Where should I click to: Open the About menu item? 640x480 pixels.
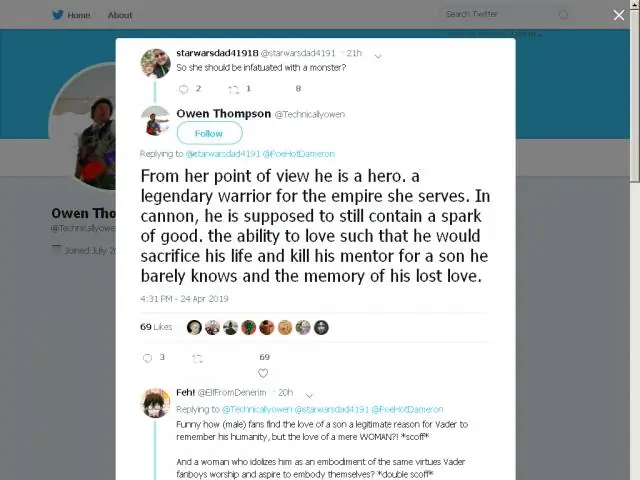[120, 16]
